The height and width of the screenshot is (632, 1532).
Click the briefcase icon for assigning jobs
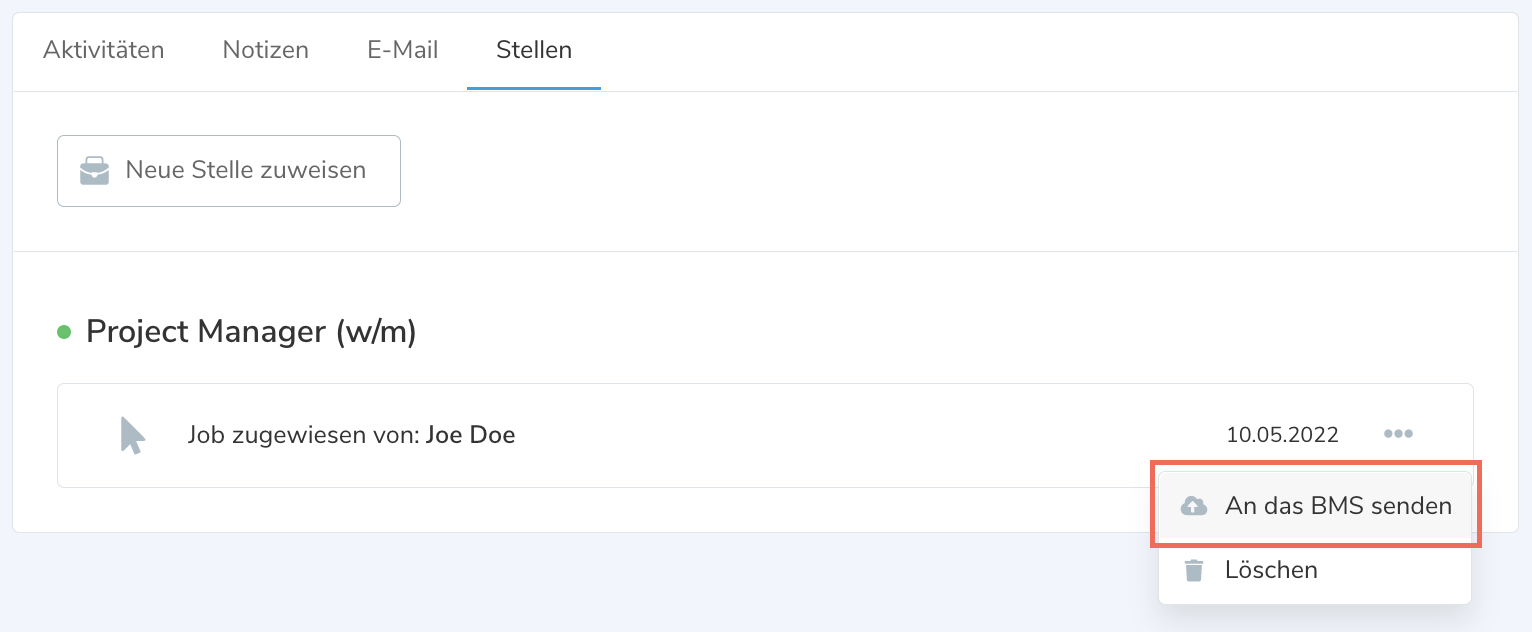point(95,171)
